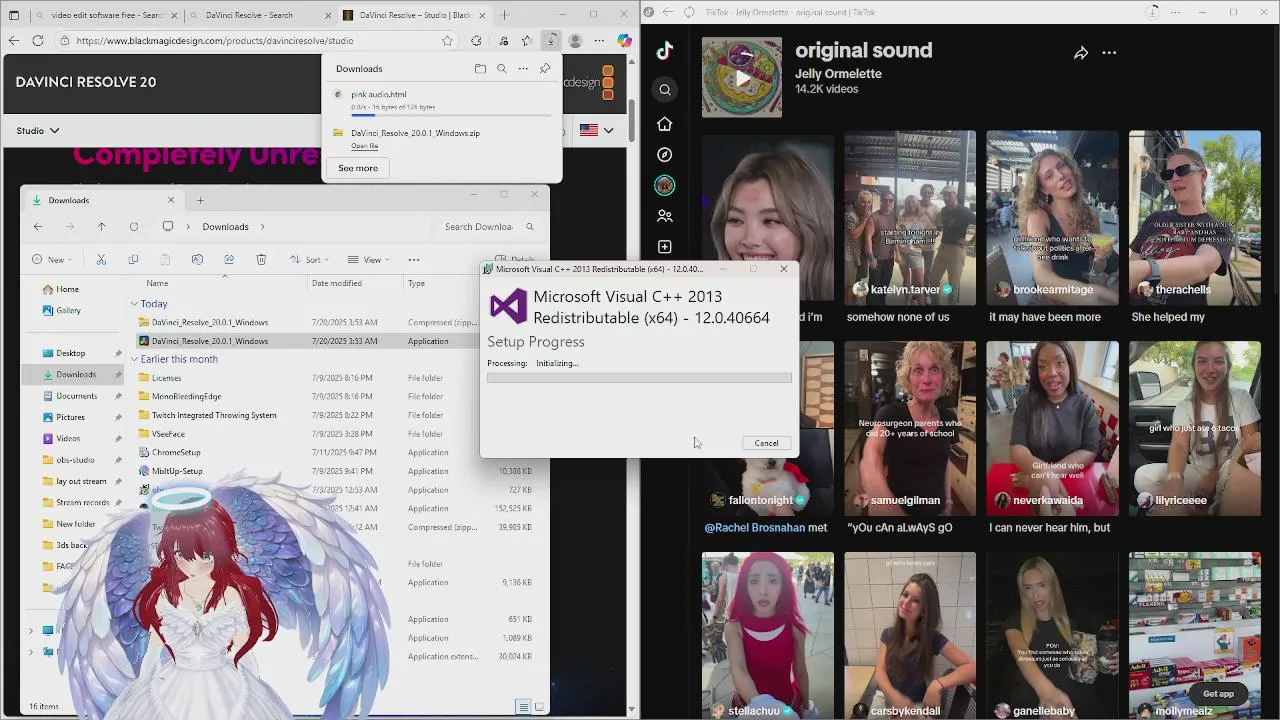1280x720 pixels.
Task: Click the TikTok logo in sidebar
Action: (665, 52)
